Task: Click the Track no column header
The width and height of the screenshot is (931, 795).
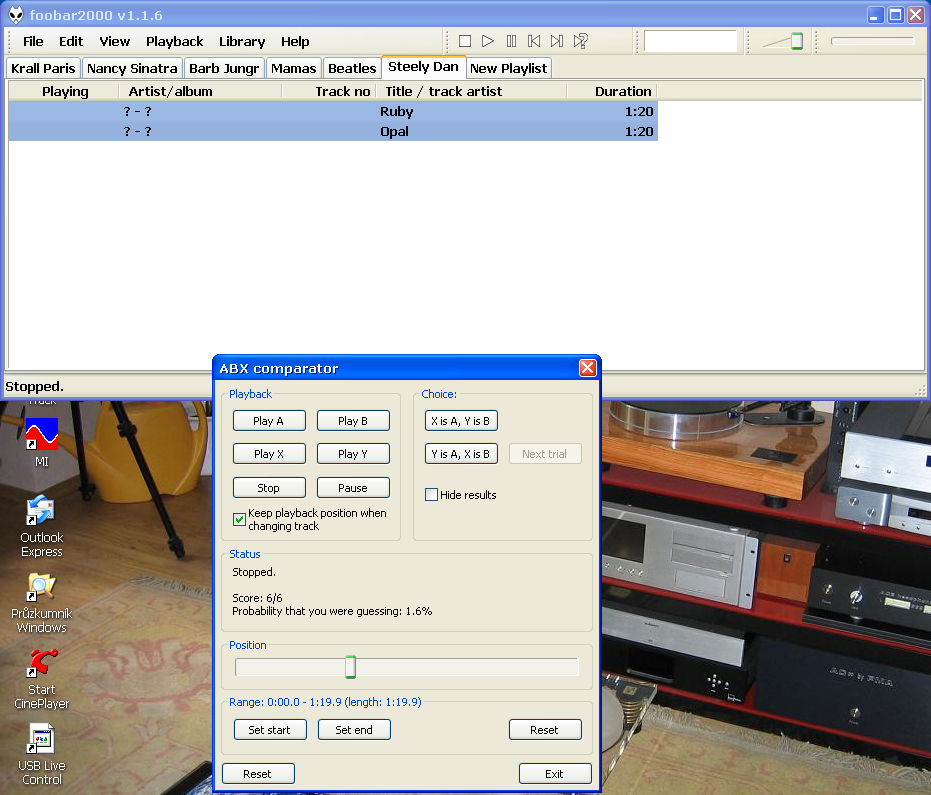Action: tap(329, 91)
